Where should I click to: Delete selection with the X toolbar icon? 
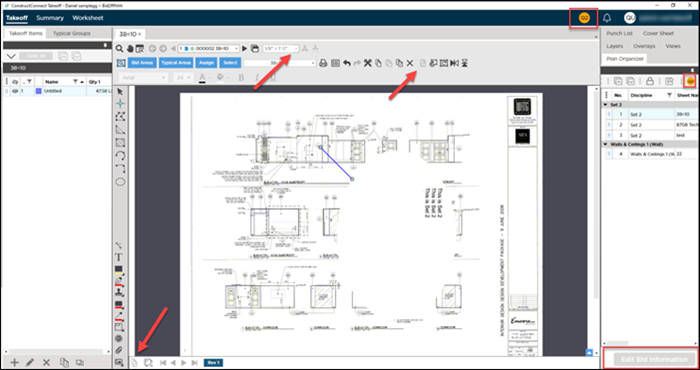[410, 63]
